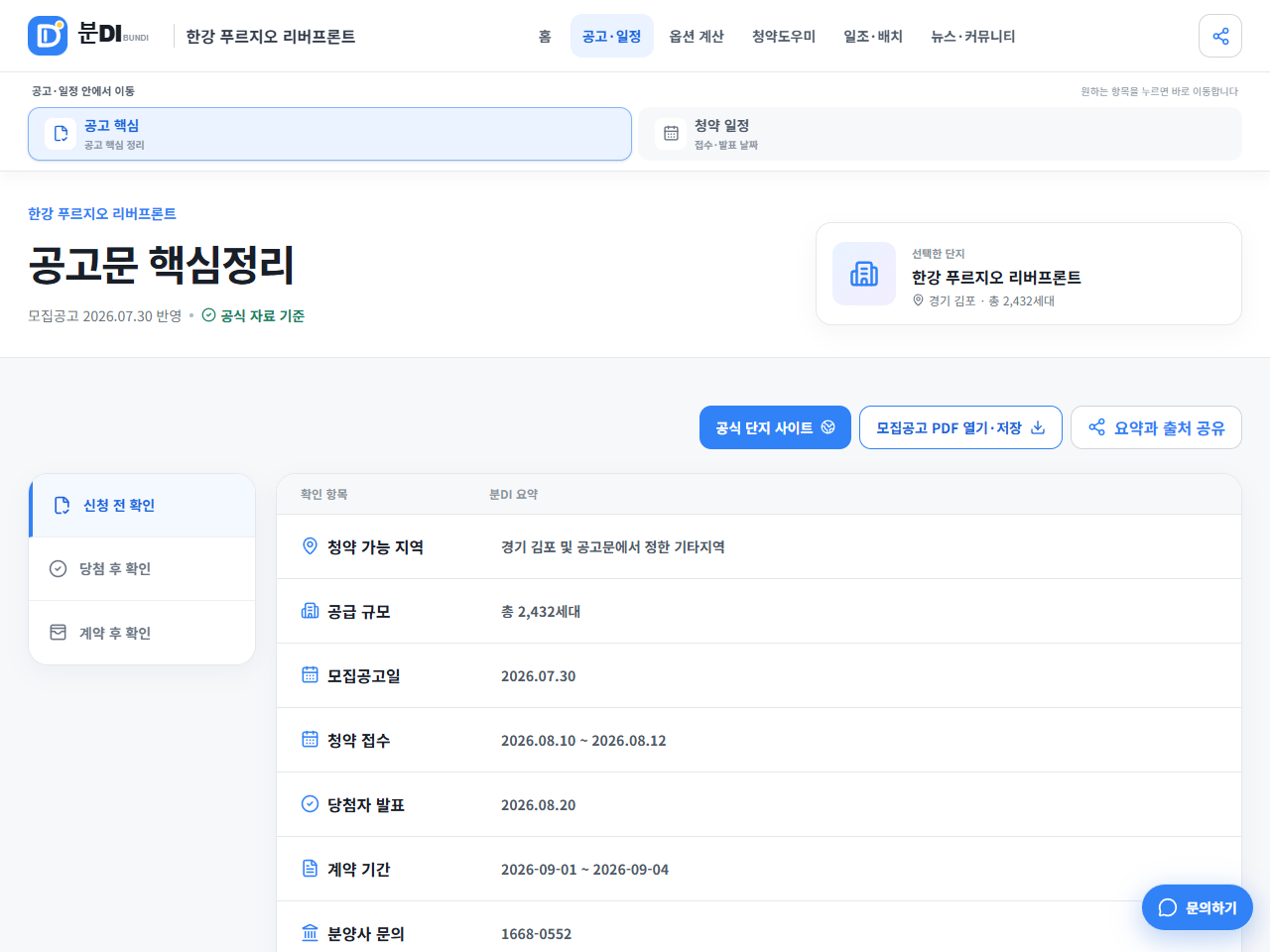This screenshot has width=1270, height=952.
Task: Open 공식 단지 사이트 button
Action: [775, 427]
